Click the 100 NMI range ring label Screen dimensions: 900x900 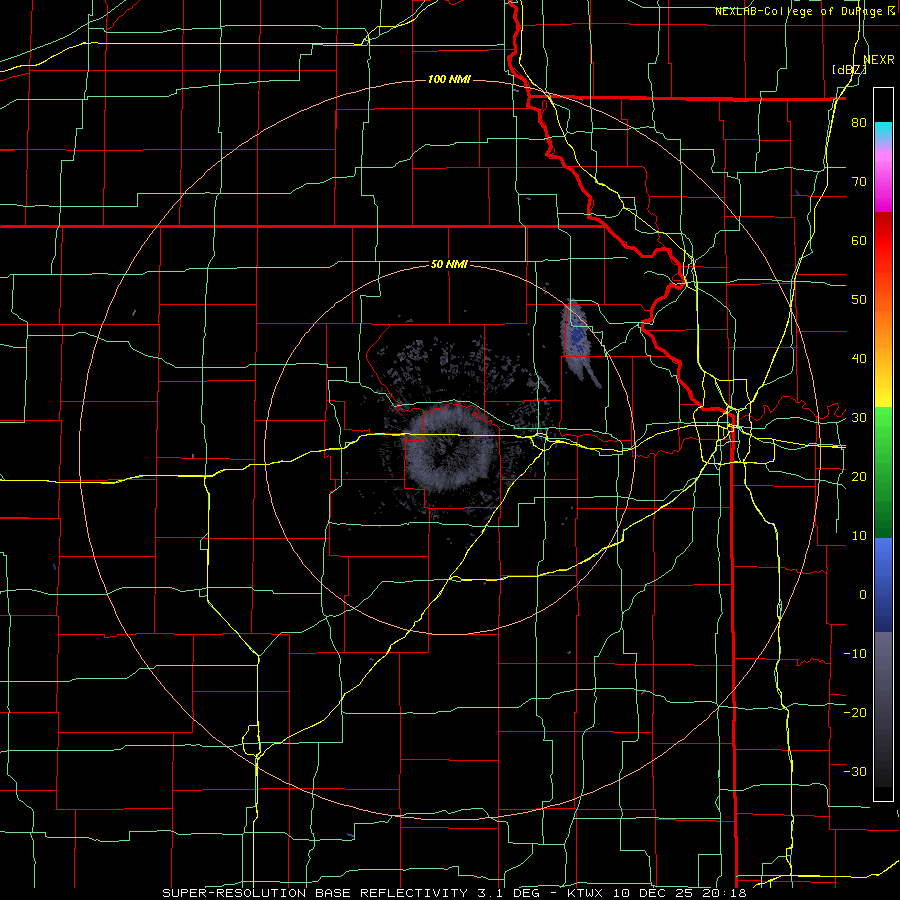pyautogui.click(x=449, y=79)
